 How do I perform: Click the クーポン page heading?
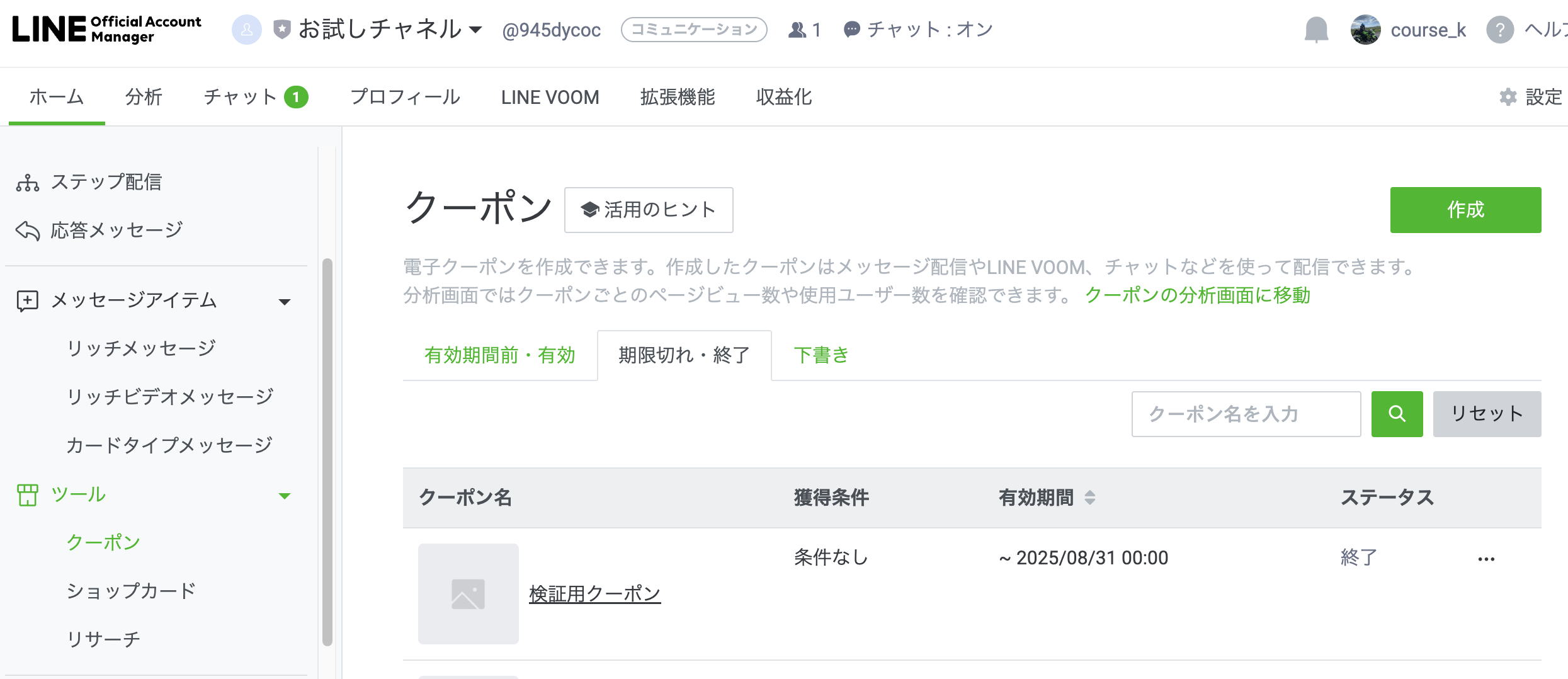coord(479,208)
